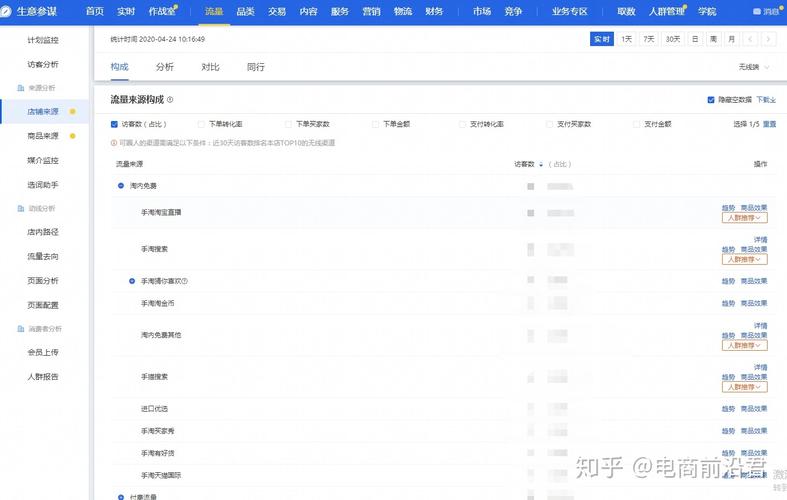Check the 访客数（占比）checkbox
The width and height of the screenshot is (787, 500).
pos(114,124)
